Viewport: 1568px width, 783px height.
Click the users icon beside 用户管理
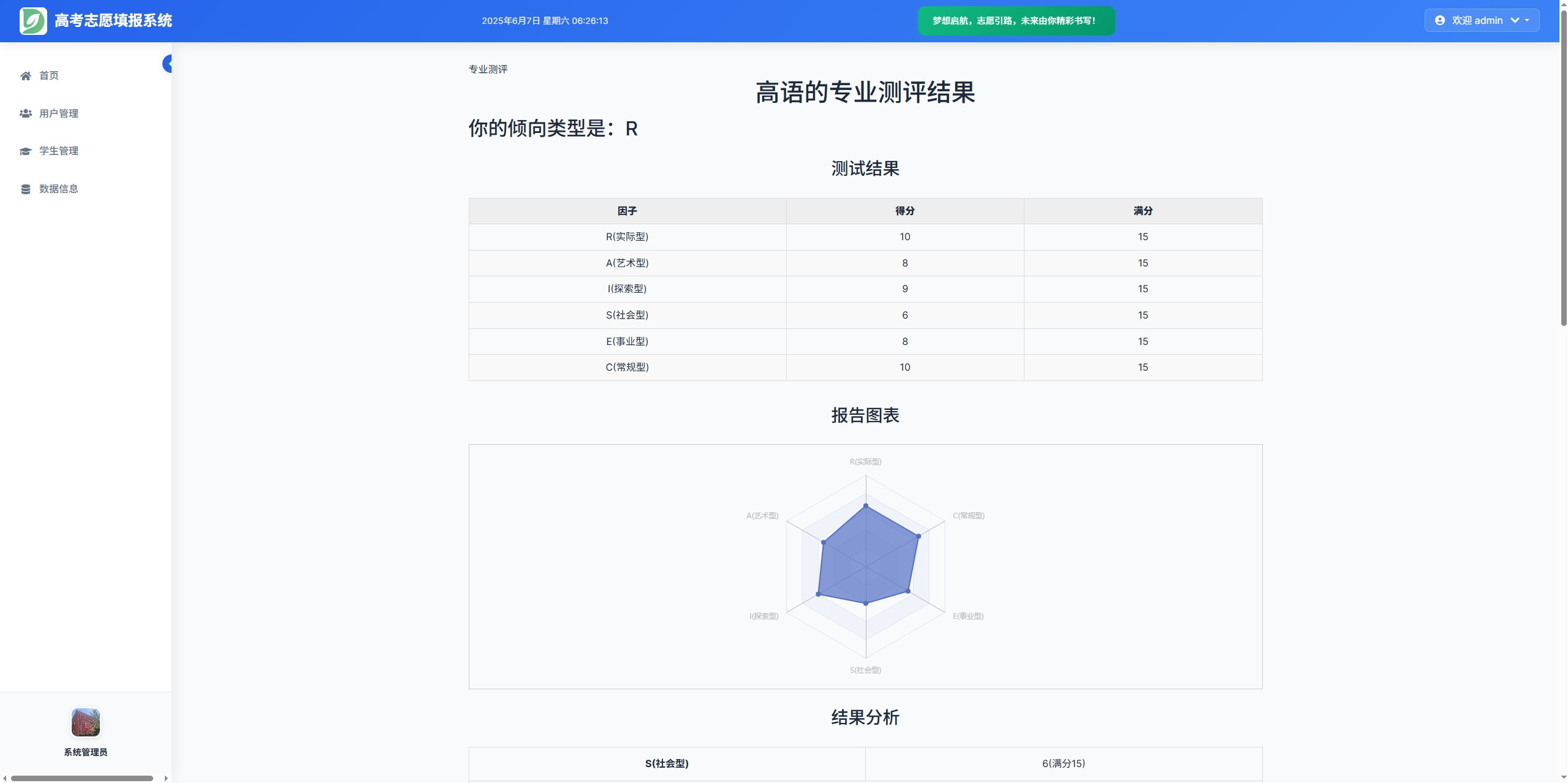(26, 113)
